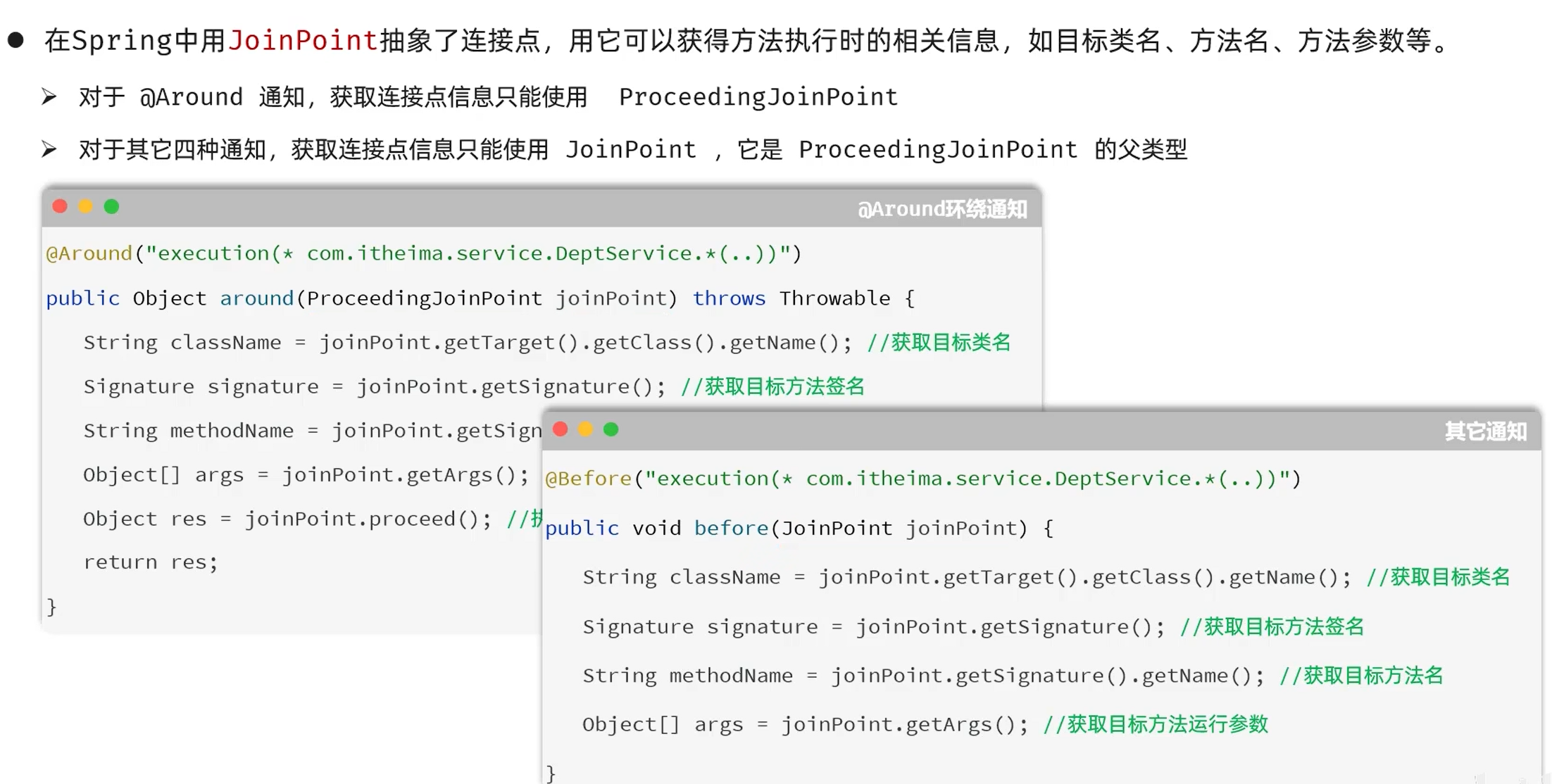Click the 其它通知 window title
1552x784 pixels.
[x=1485, y=431]
